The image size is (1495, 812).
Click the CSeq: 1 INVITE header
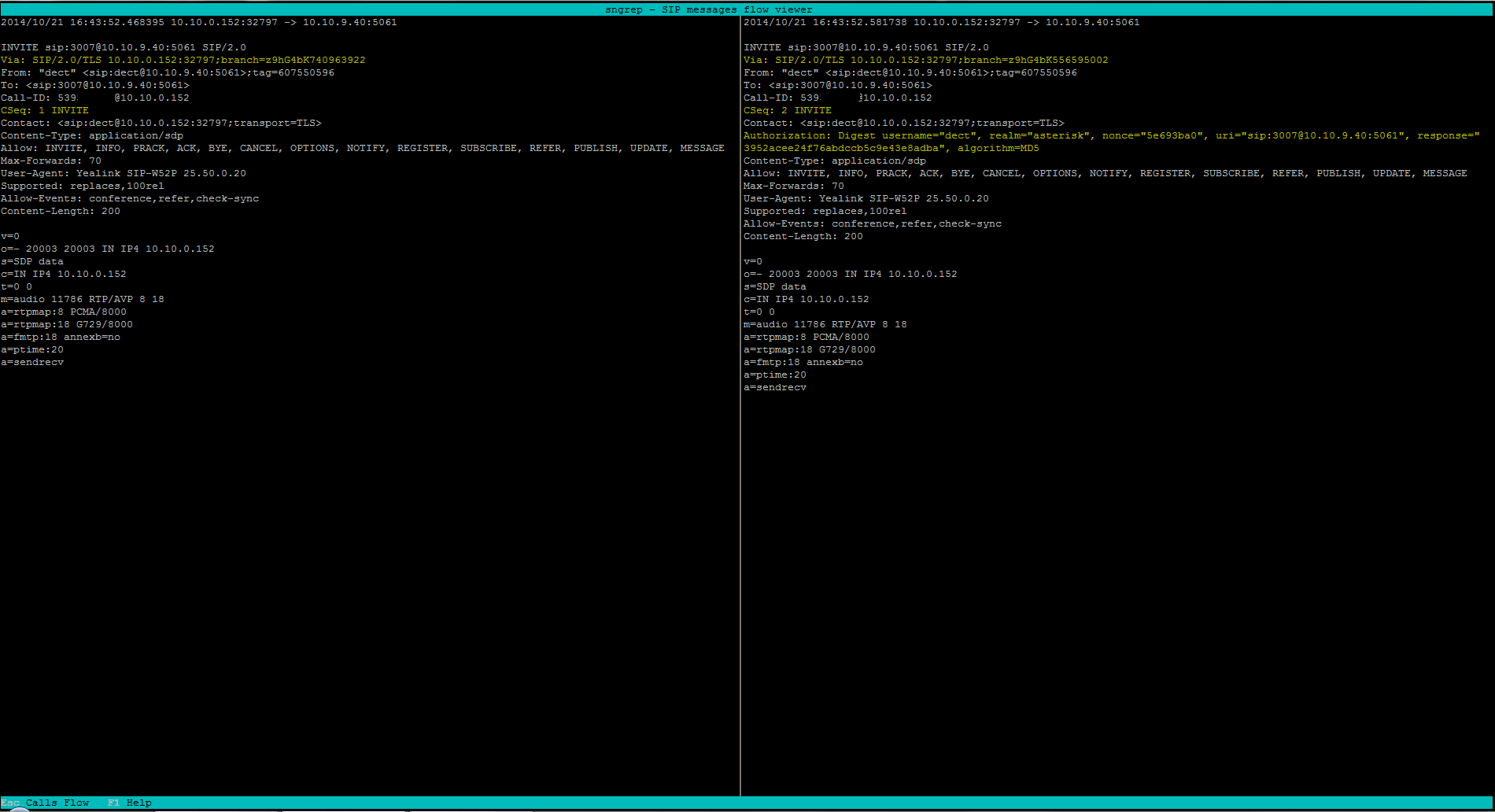pyautogui.click(x=45, y=110)
